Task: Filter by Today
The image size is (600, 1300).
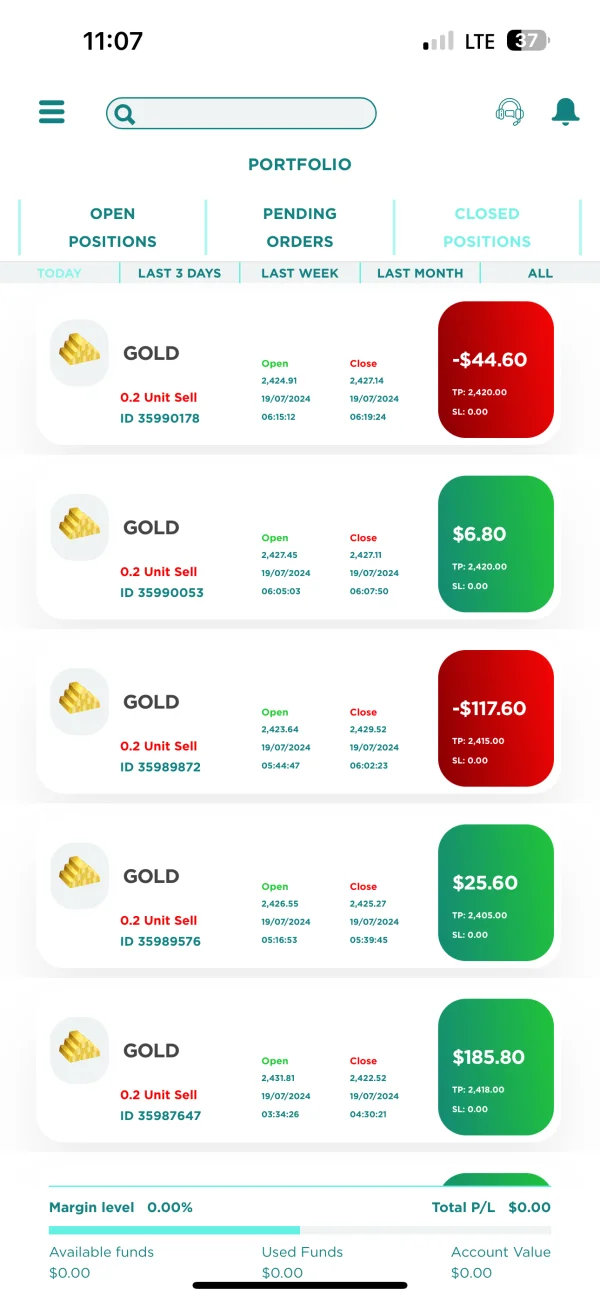Action: click(59, 273)
